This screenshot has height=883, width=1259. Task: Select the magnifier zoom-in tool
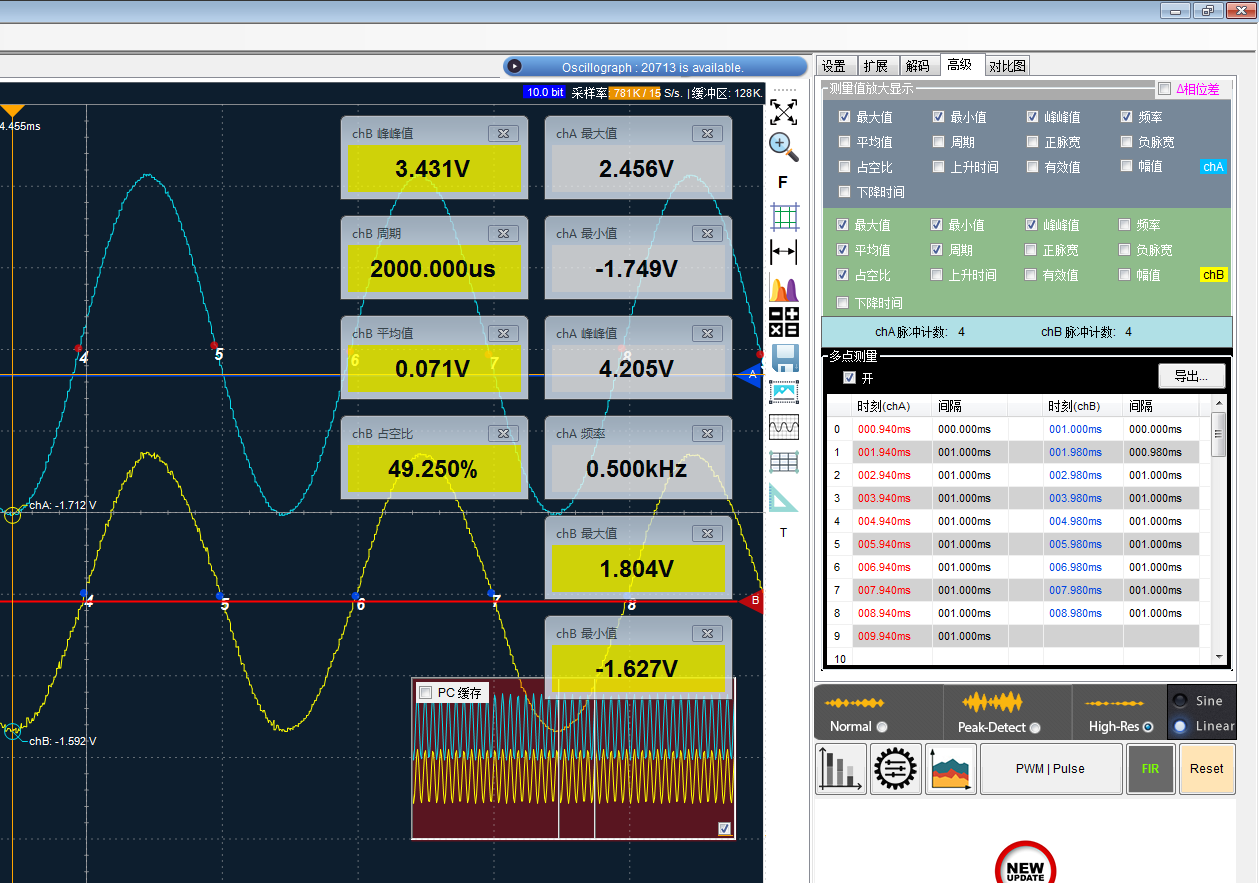[784, 147]
